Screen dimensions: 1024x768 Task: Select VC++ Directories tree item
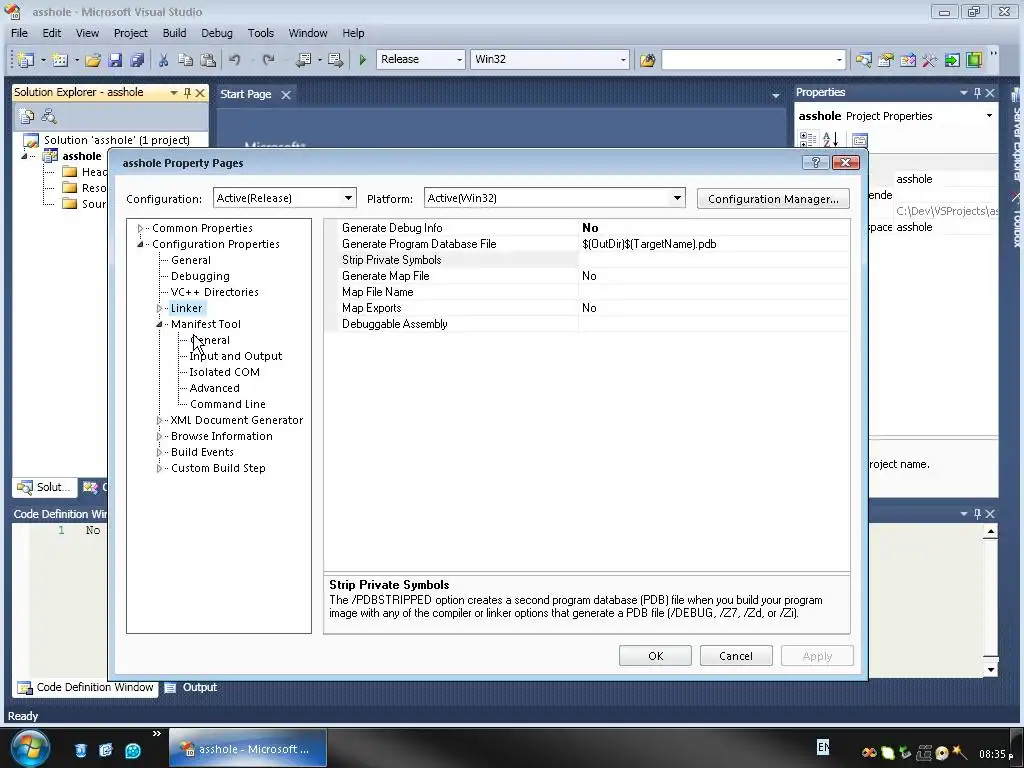tap(214, 292)
